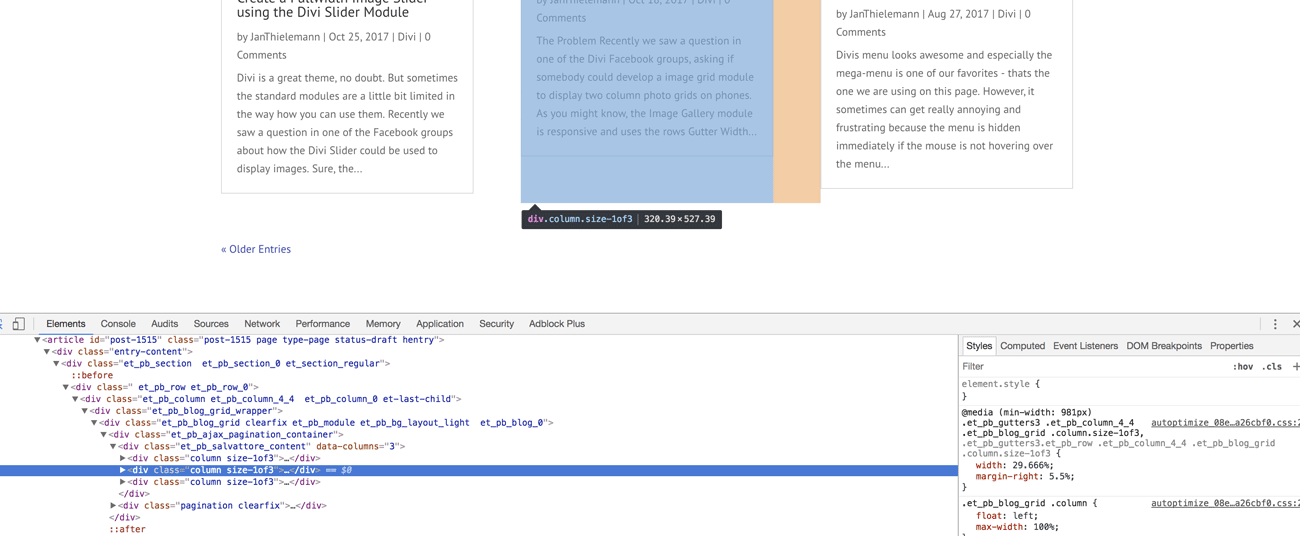Toggle the .cls class editor button
This screenshot has width=1300, height=536.
tap(1272, 367)
